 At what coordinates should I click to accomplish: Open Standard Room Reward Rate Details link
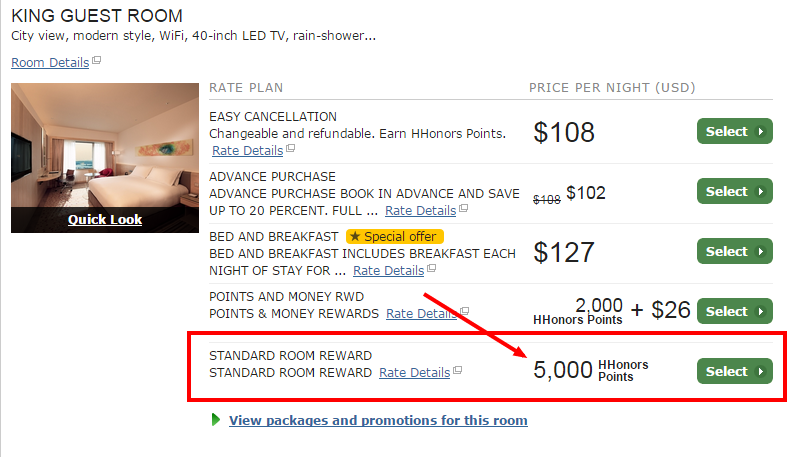(414, 373)
